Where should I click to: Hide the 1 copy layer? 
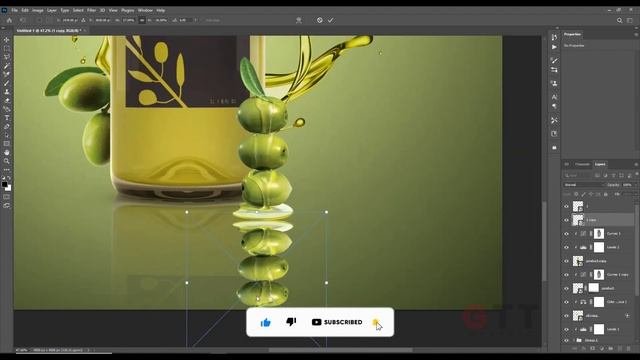pyautogui.click(x=567, y=220)
